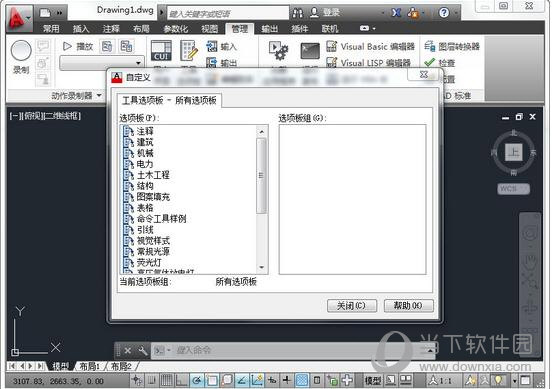Switch to the 布局2 layout tab
This screenshot has height=389, width=552.
pos(121,366)
